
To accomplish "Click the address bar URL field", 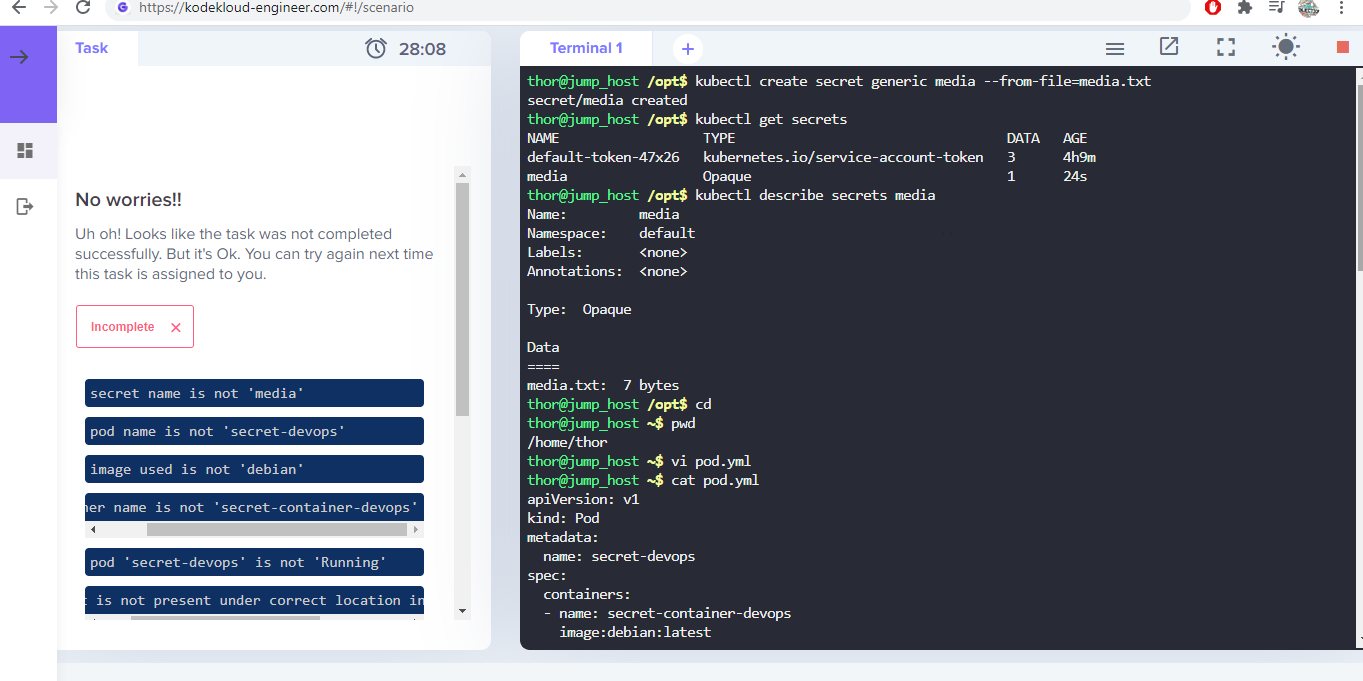I will (648, 8).
